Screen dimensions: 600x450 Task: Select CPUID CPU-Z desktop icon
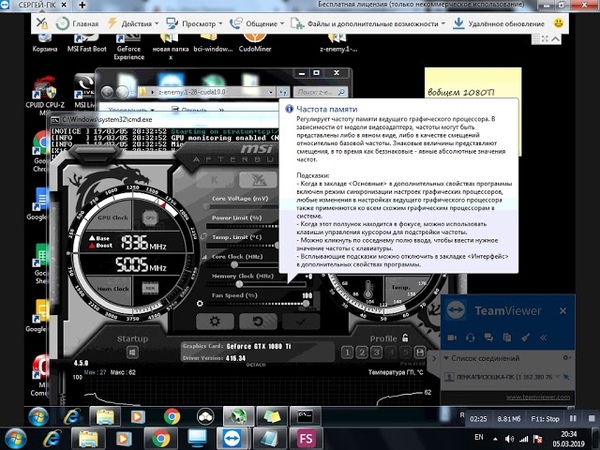[x=45, y=96]
